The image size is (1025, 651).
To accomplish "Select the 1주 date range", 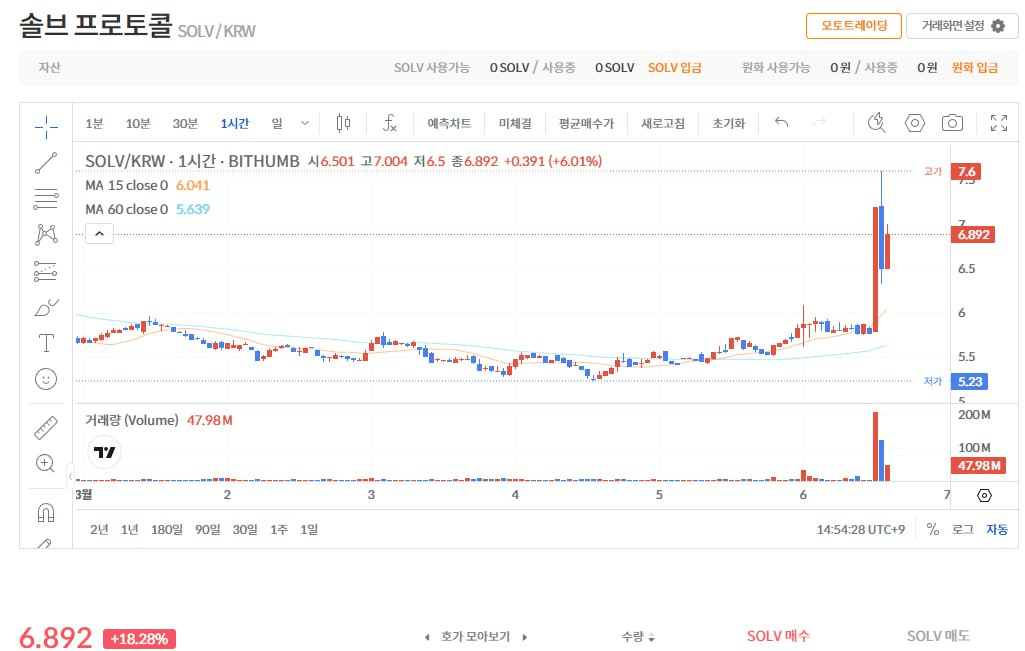I will tap(279, 529).
